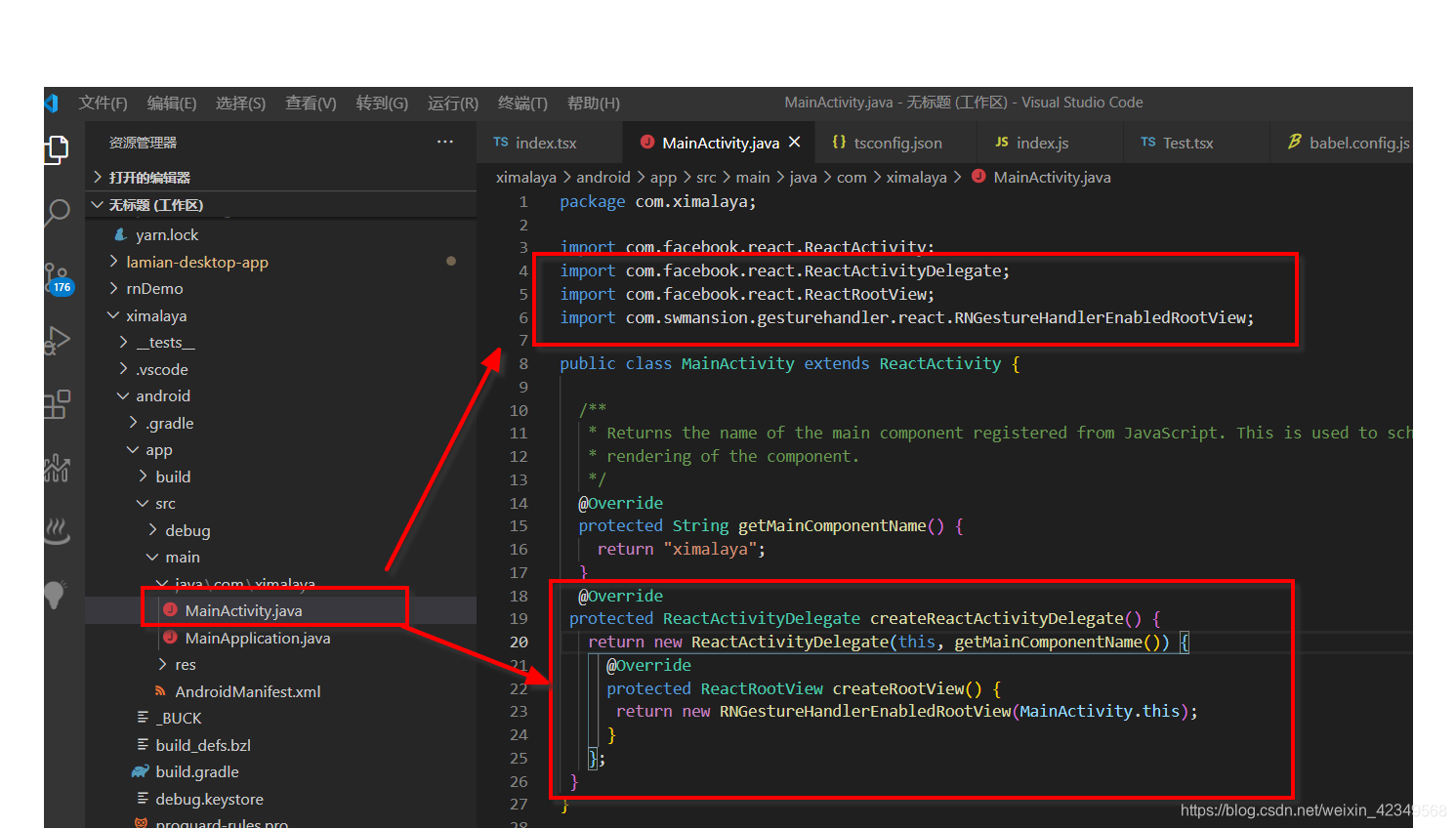This screenshot has width=1456, height=829.
Task: Click the app breadcrumb segment
Action: click(x=663, y=177)
